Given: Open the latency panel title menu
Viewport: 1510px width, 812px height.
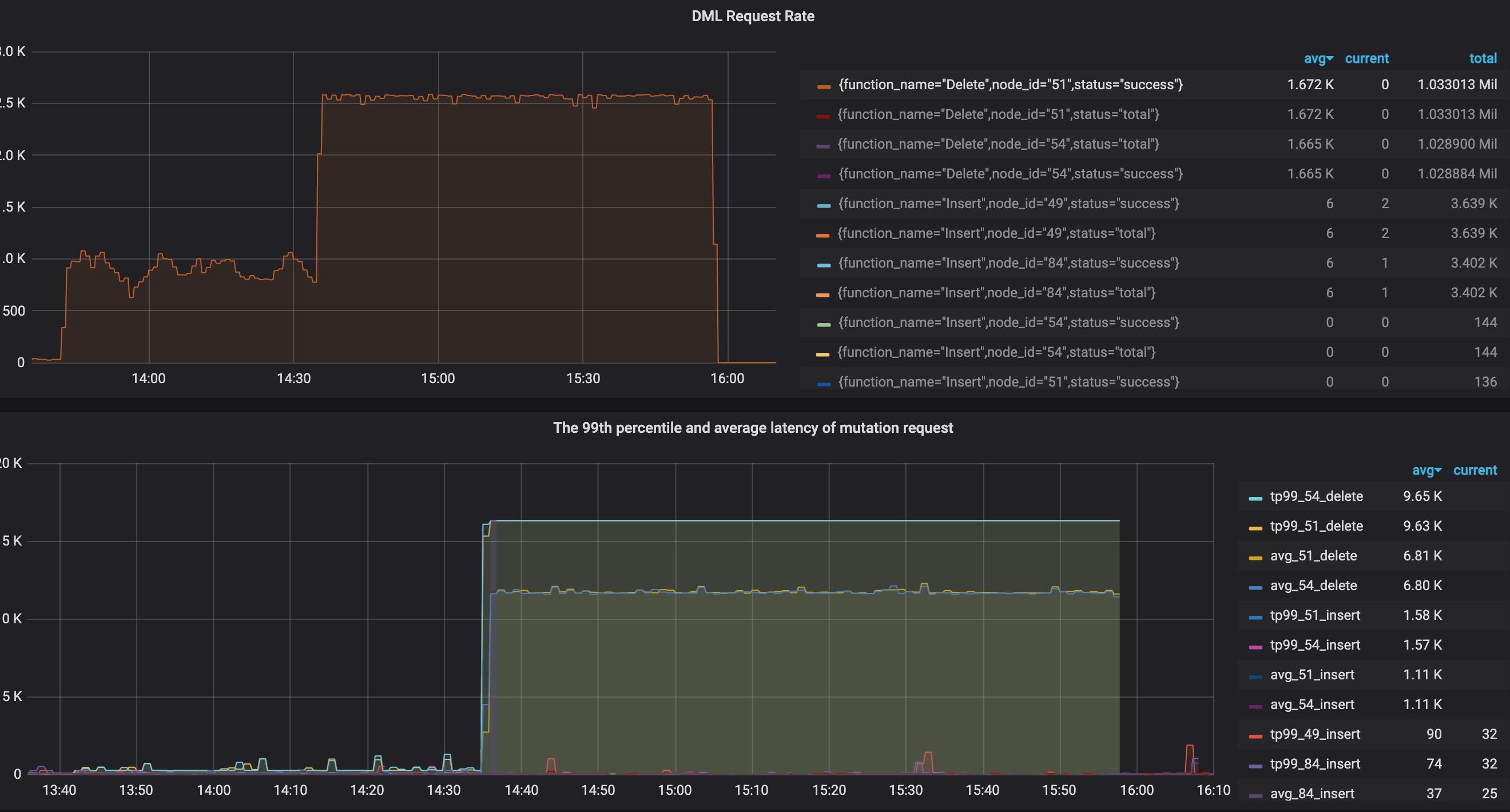Looking at the screenshot, I should pos(754,428).
